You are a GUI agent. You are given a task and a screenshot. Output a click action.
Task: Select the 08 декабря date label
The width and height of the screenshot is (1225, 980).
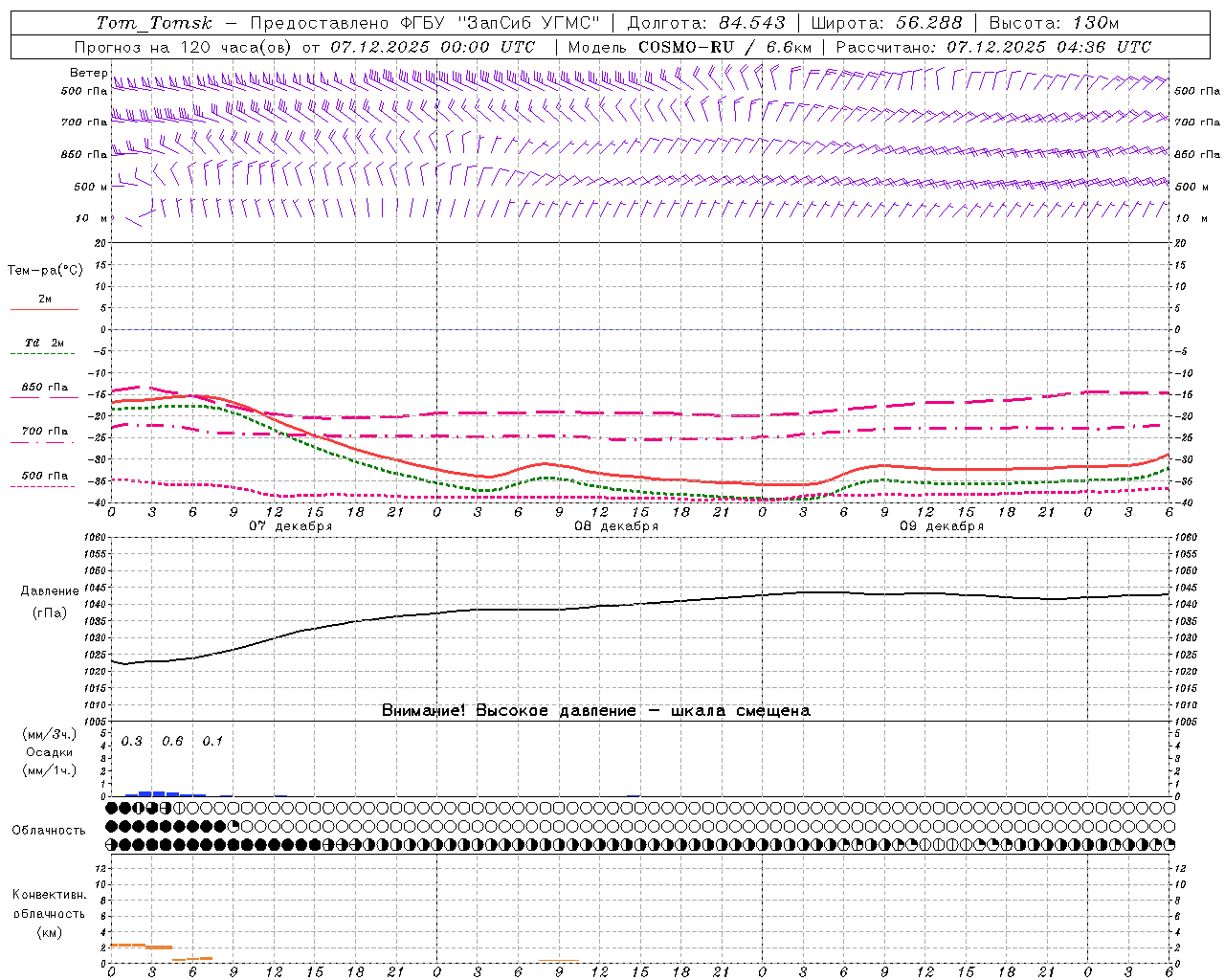pyautogui.click(x=616, y=526)
